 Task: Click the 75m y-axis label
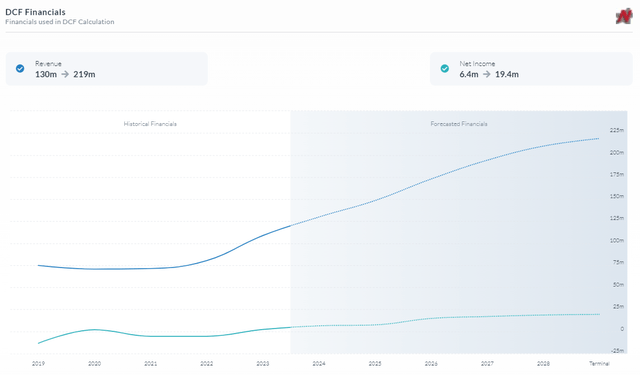coord(618,262)
